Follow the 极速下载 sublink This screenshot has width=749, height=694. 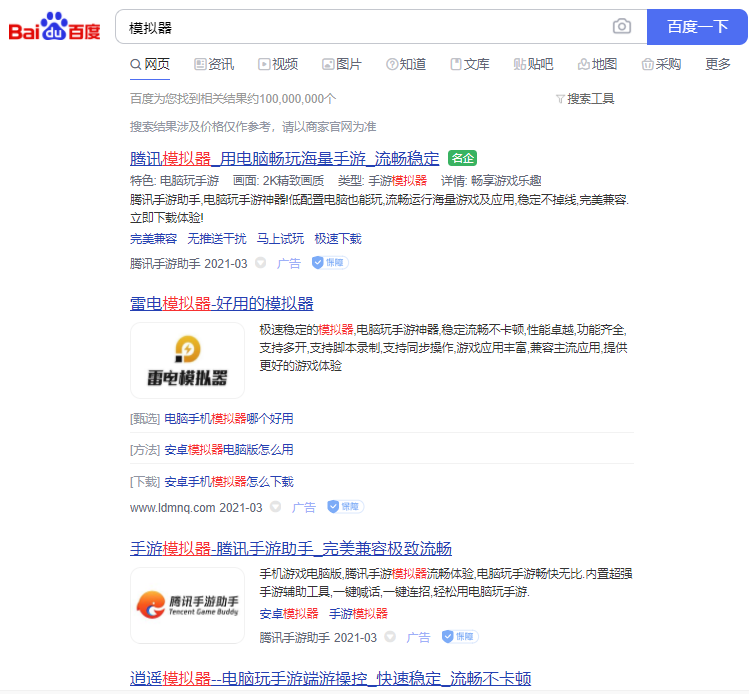[x=338, y=238]
